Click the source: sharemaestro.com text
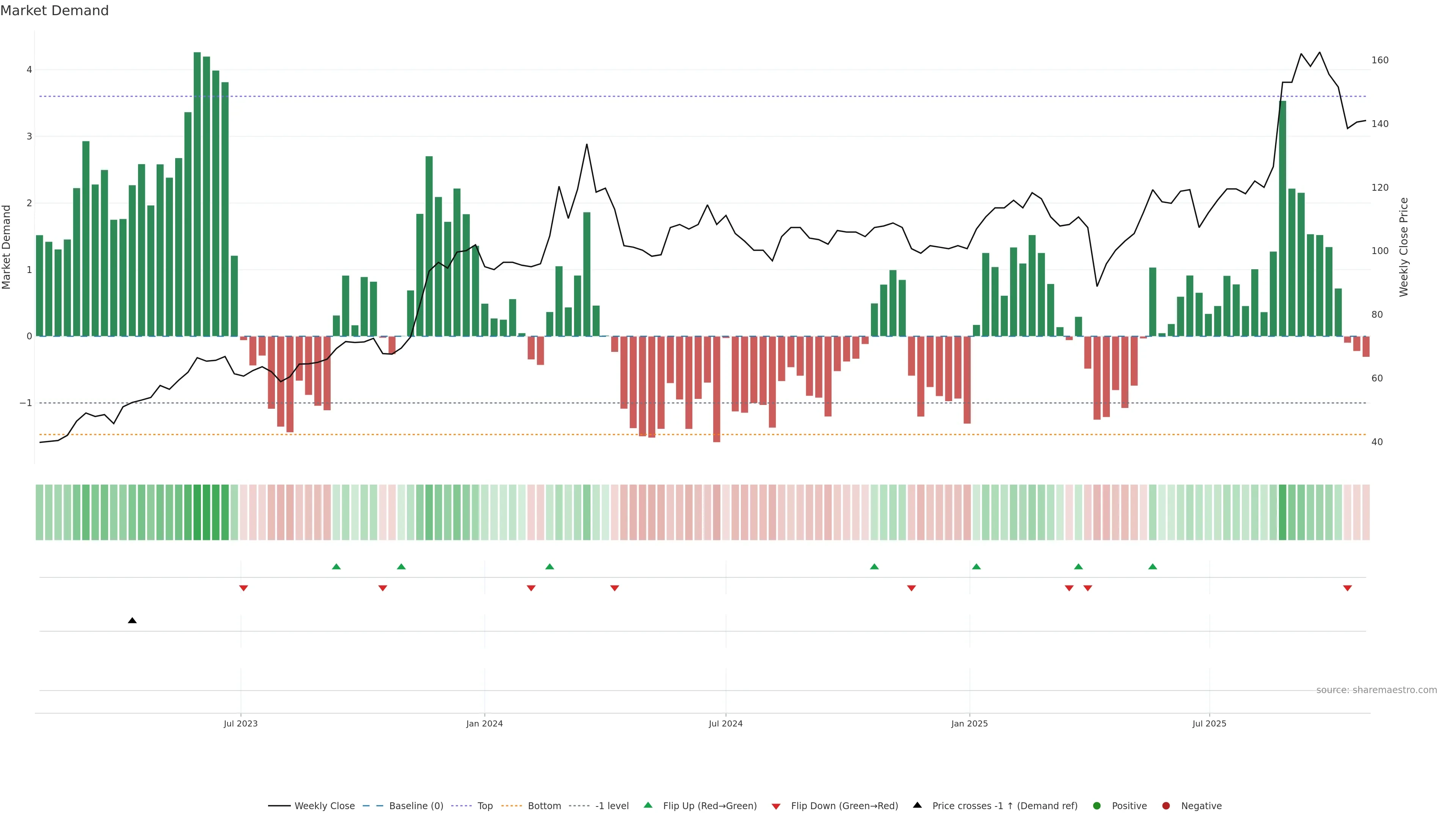This screenshot has height=819, width=1456. (1376, 690)
